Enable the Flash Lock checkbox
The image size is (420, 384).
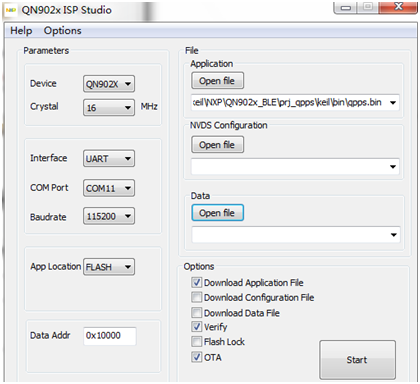coord(196,342)
